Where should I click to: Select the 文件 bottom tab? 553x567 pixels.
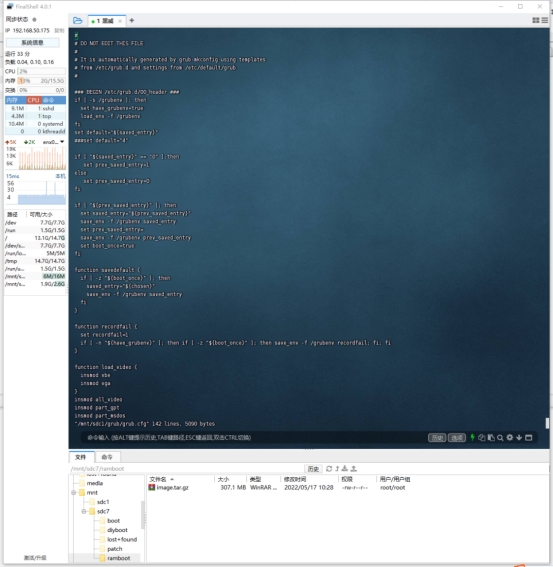click(x=81, y=457)
